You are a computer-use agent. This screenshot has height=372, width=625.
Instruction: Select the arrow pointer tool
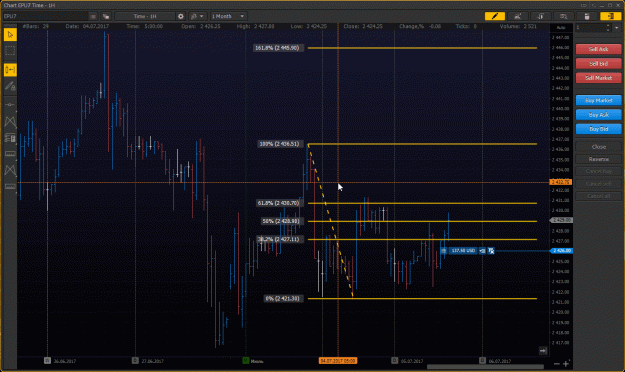click(x=10, y=35)
